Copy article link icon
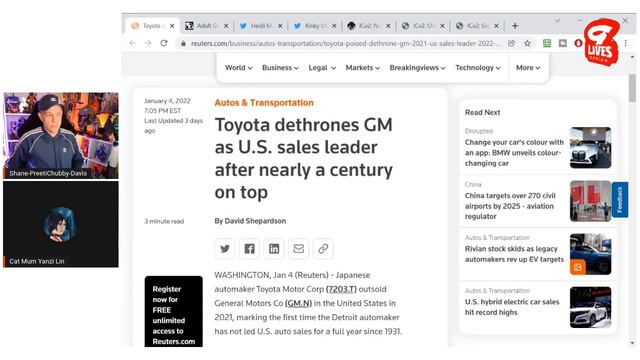This screenshot has width=640, height=360. click(323, 249)
